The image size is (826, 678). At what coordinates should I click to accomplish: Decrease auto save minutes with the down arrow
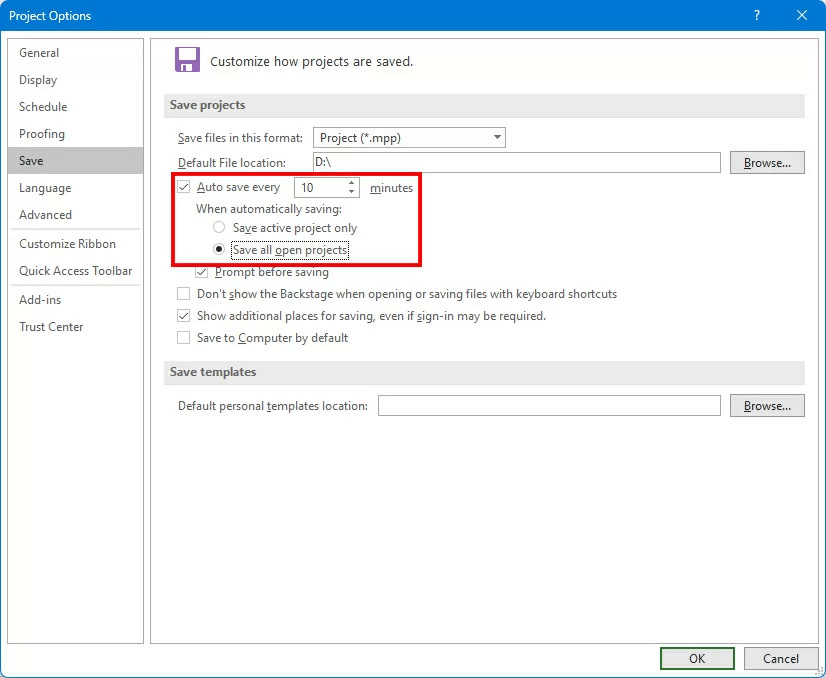(x=351, y=191)
